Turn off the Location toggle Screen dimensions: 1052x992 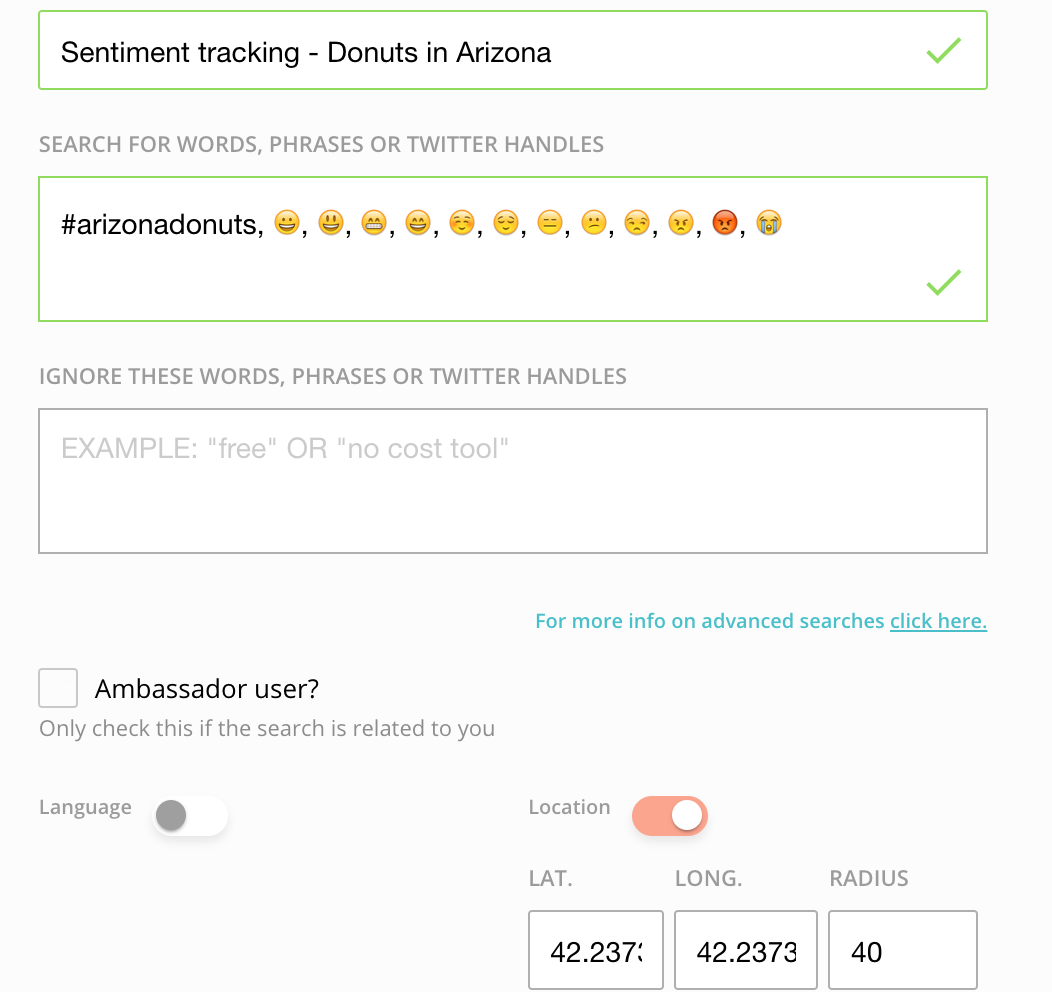(x=670, y=816)
